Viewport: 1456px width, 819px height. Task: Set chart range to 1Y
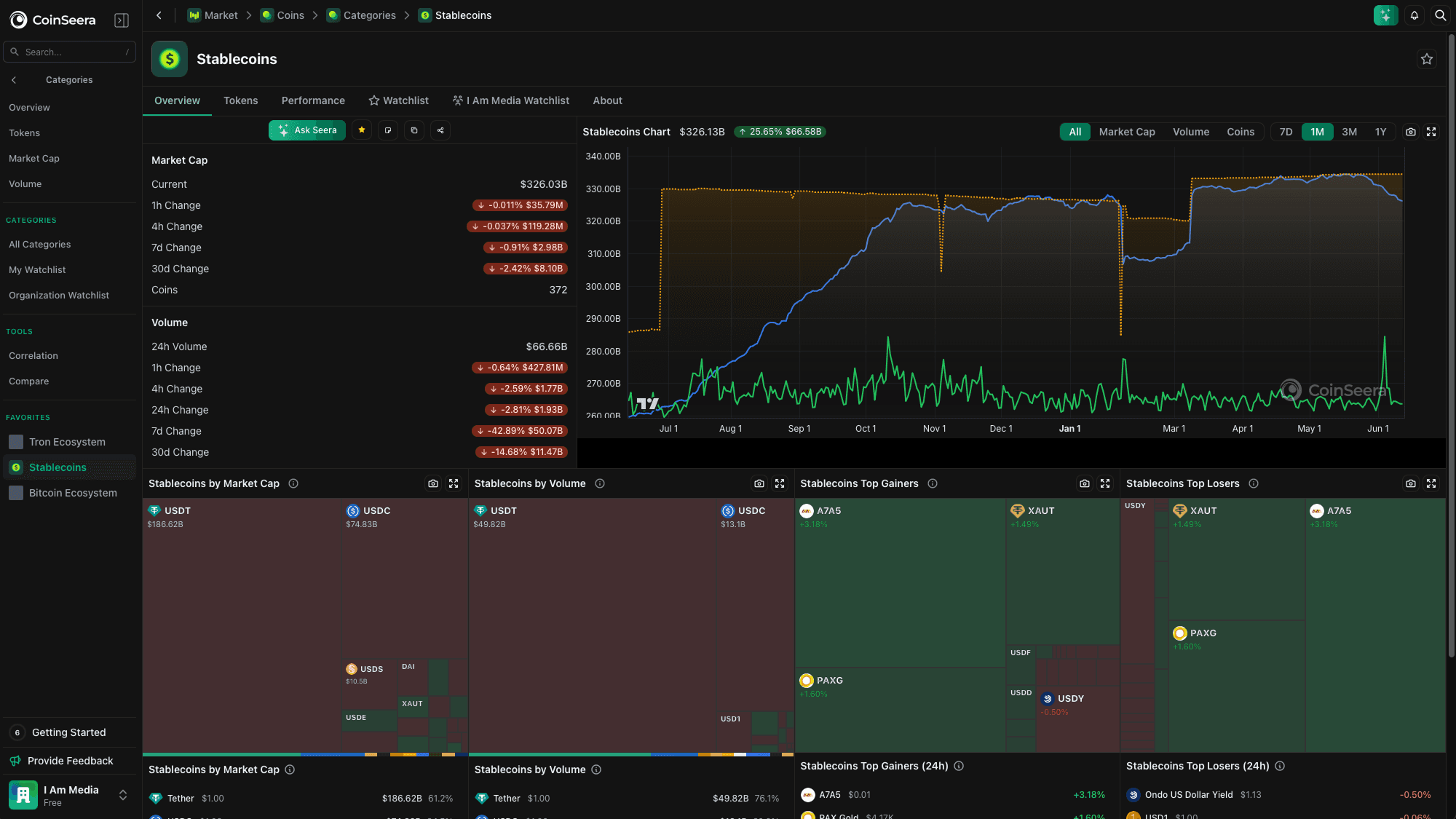[1380, 132]
